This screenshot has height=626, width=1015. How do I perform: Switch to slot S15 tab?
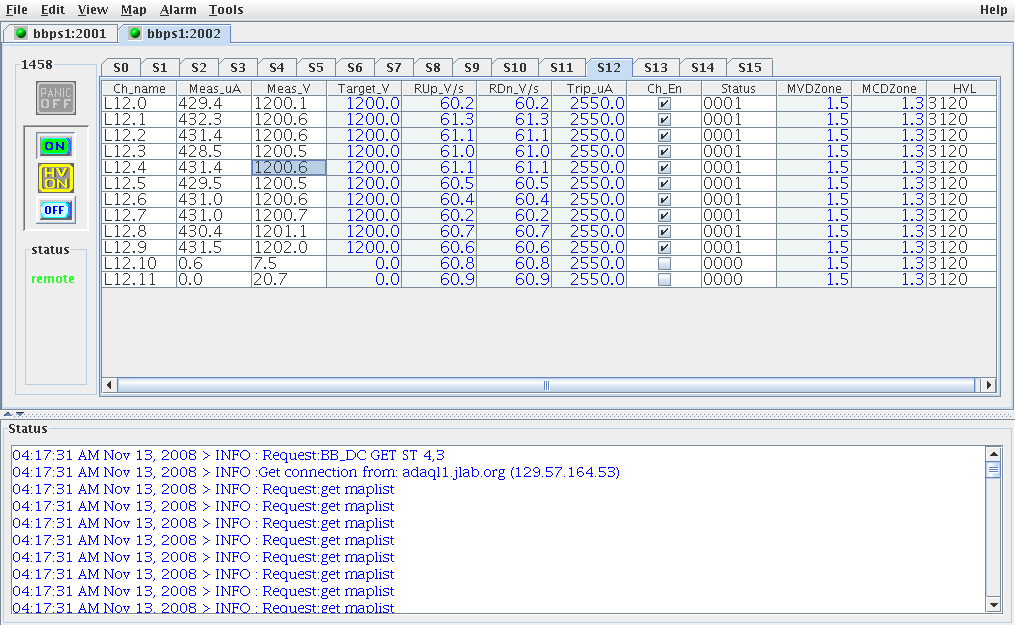pos(750,67)
